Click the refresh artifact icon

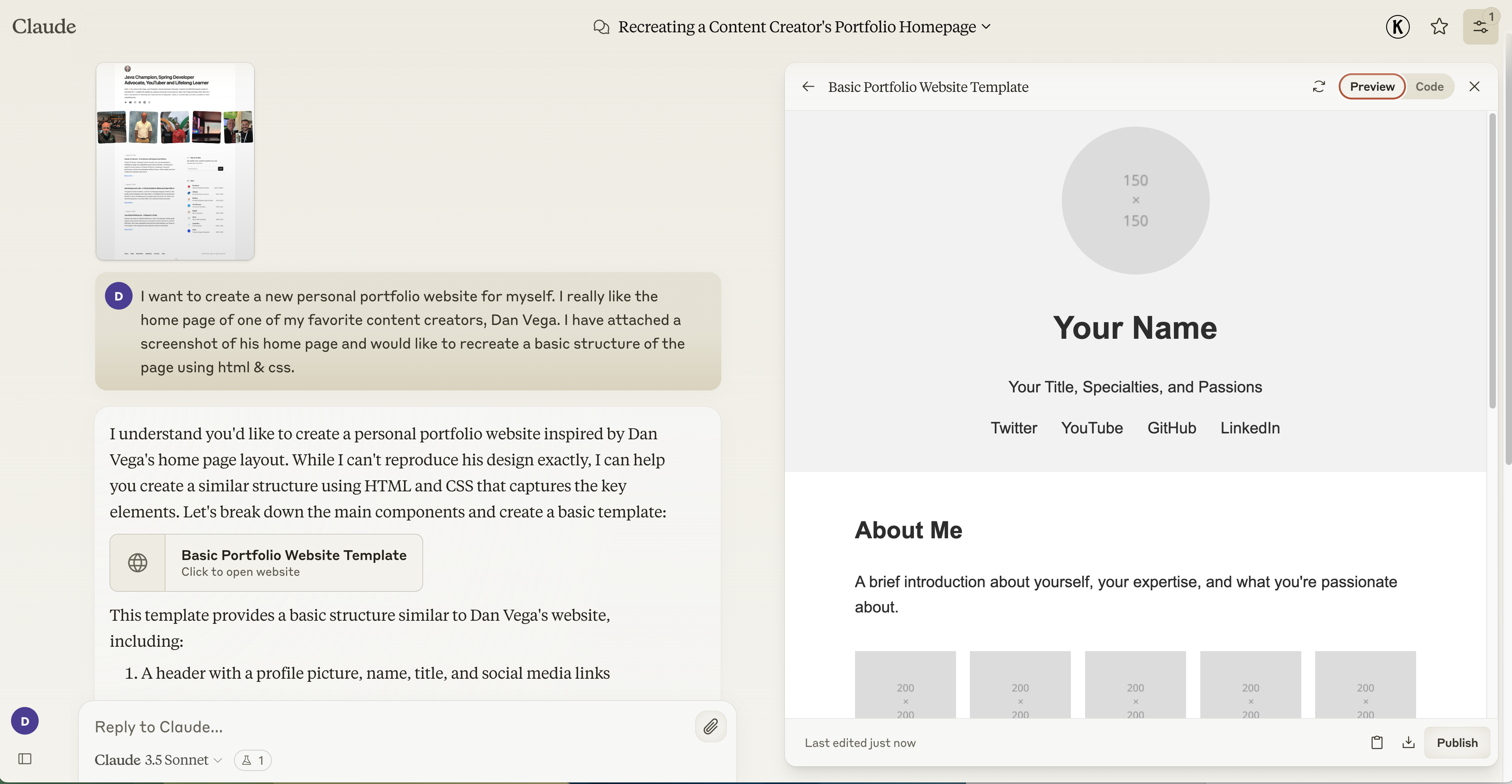1319,87
